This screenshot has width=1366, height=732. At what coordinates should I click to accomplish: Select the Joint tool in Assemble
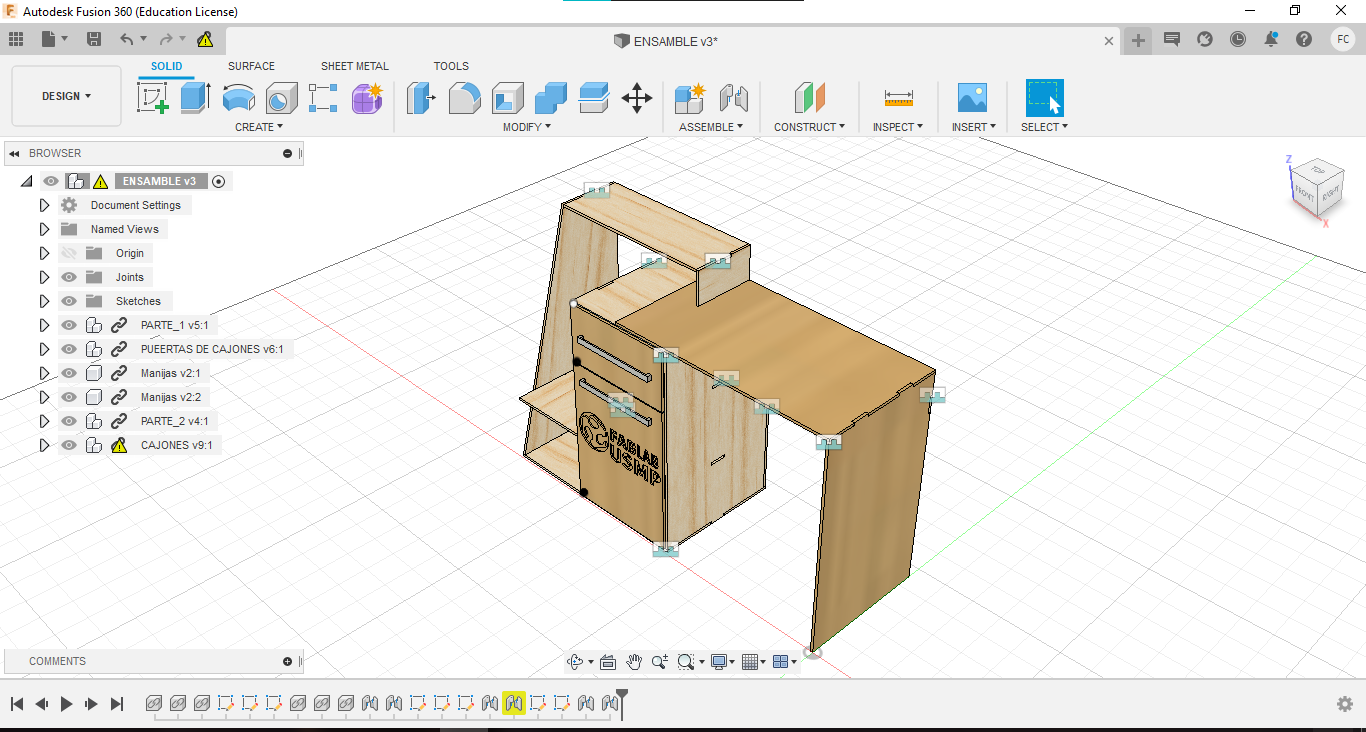tap(734, 97)
